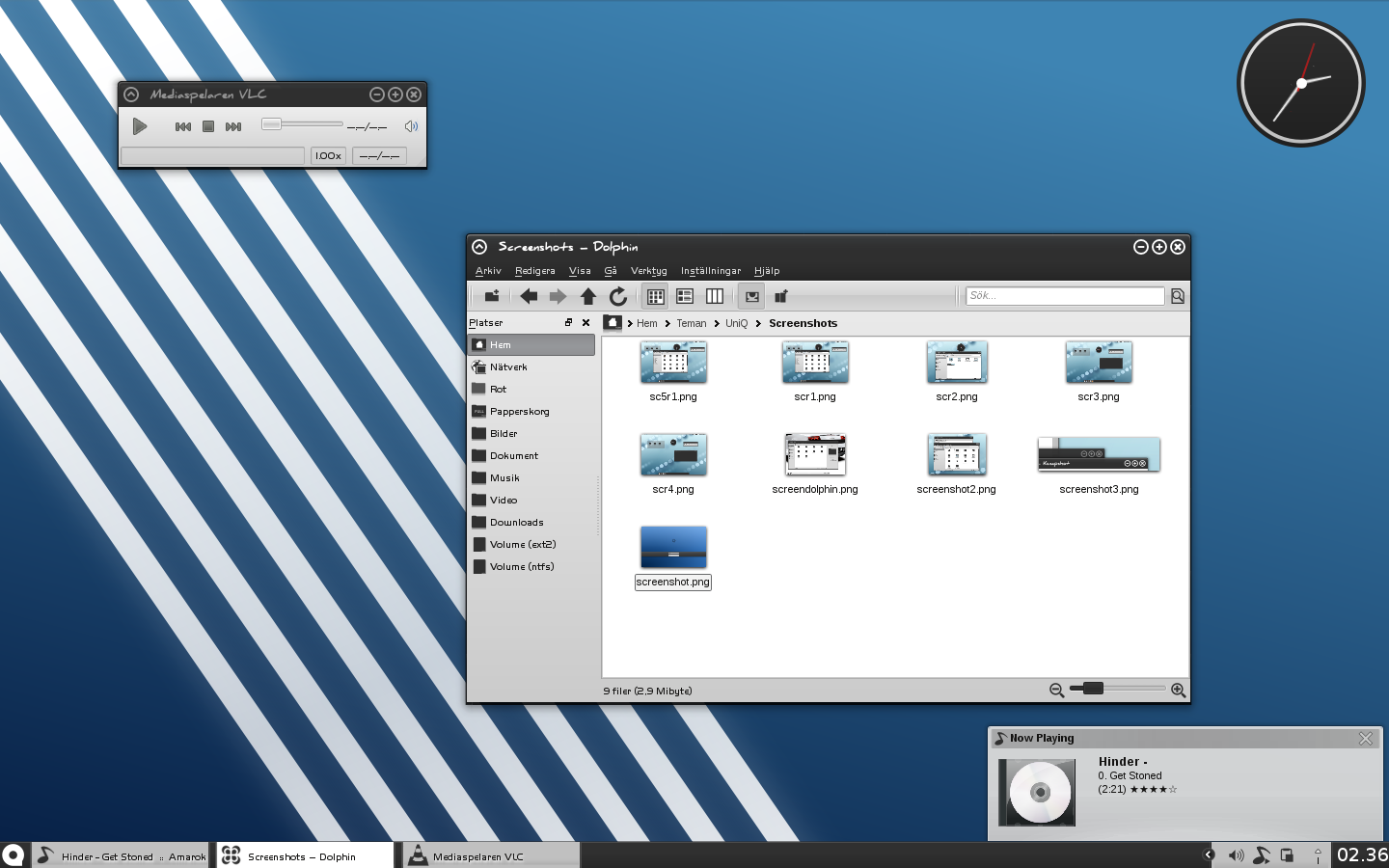This screenshot has width=1389, height=868.
Task: Navigate to UniQ in breadcrumb path
Action: pos(736,324)
